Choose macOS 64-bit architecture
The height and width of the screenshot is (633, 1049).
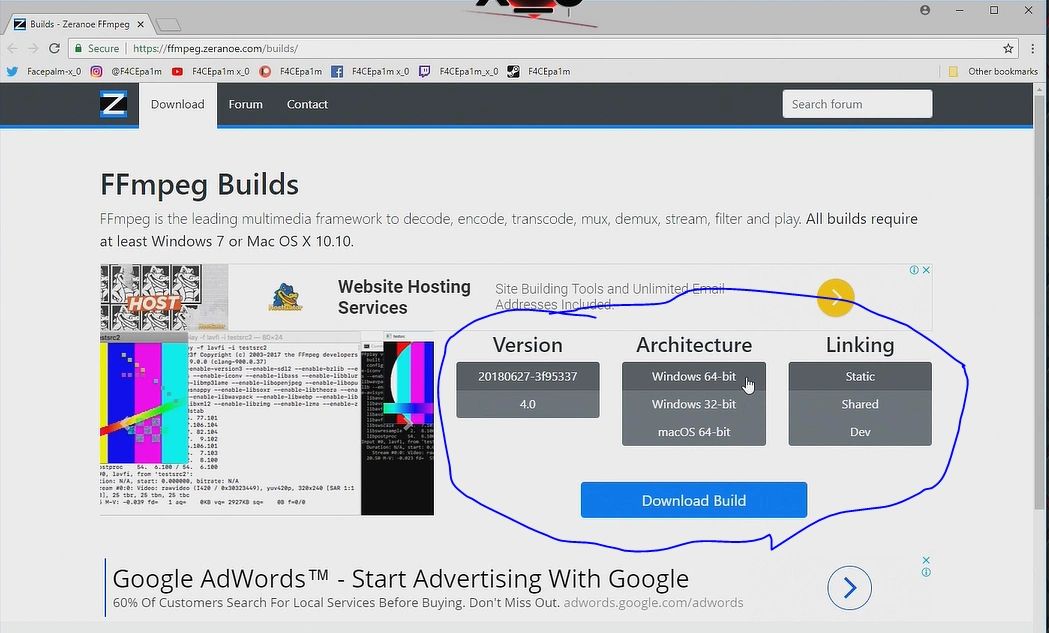tap(694, 432)
